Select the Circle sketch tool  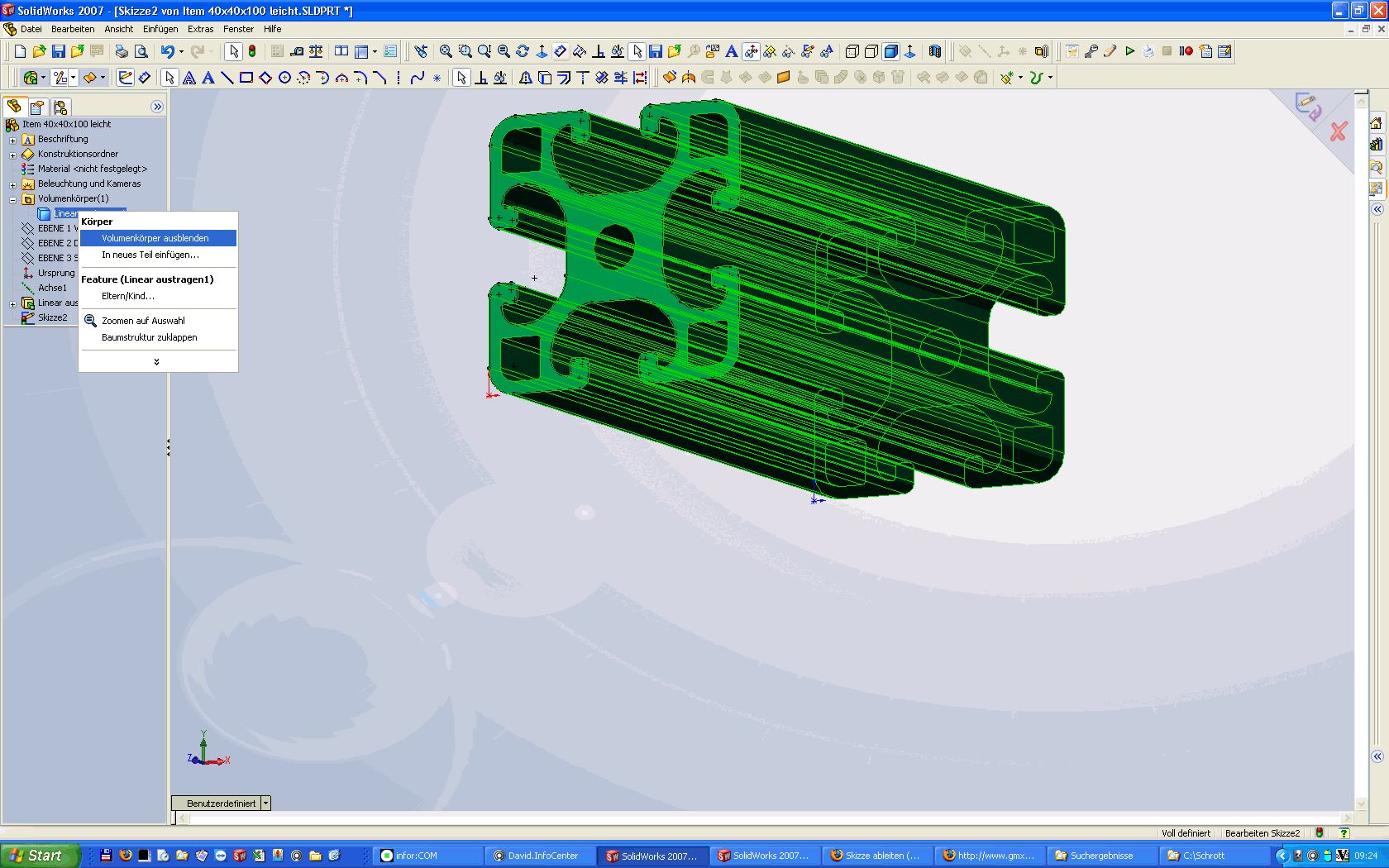coord(284,78)
